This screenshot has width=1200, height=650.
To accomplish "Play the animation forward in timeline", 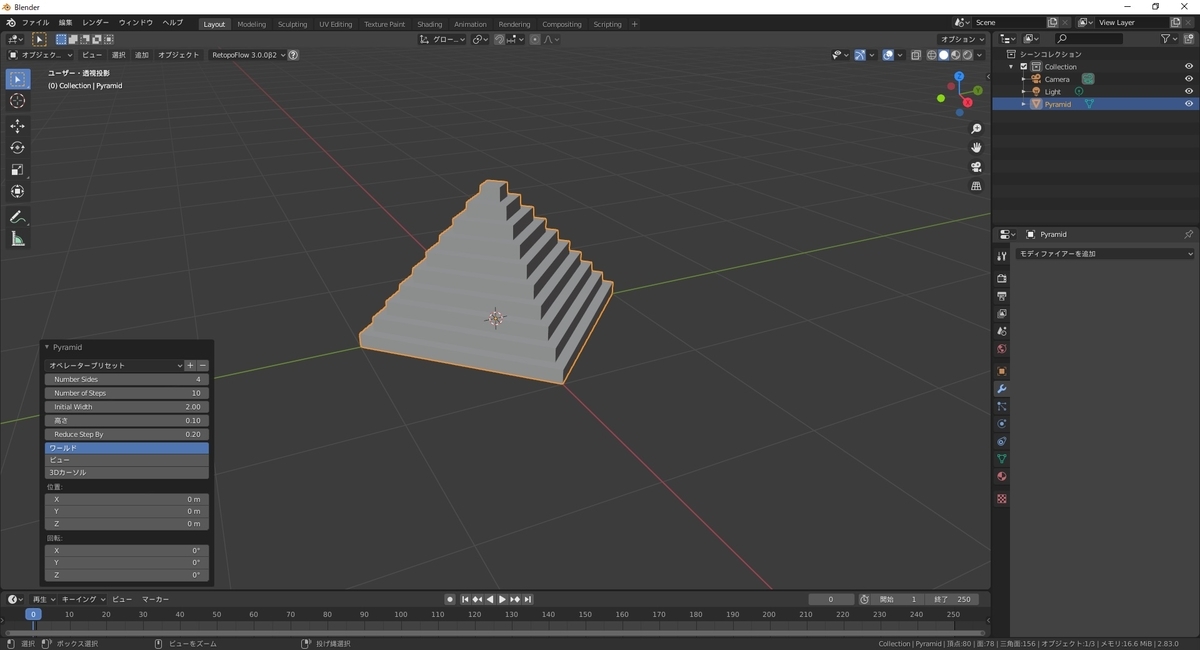I will pos(502,599).
